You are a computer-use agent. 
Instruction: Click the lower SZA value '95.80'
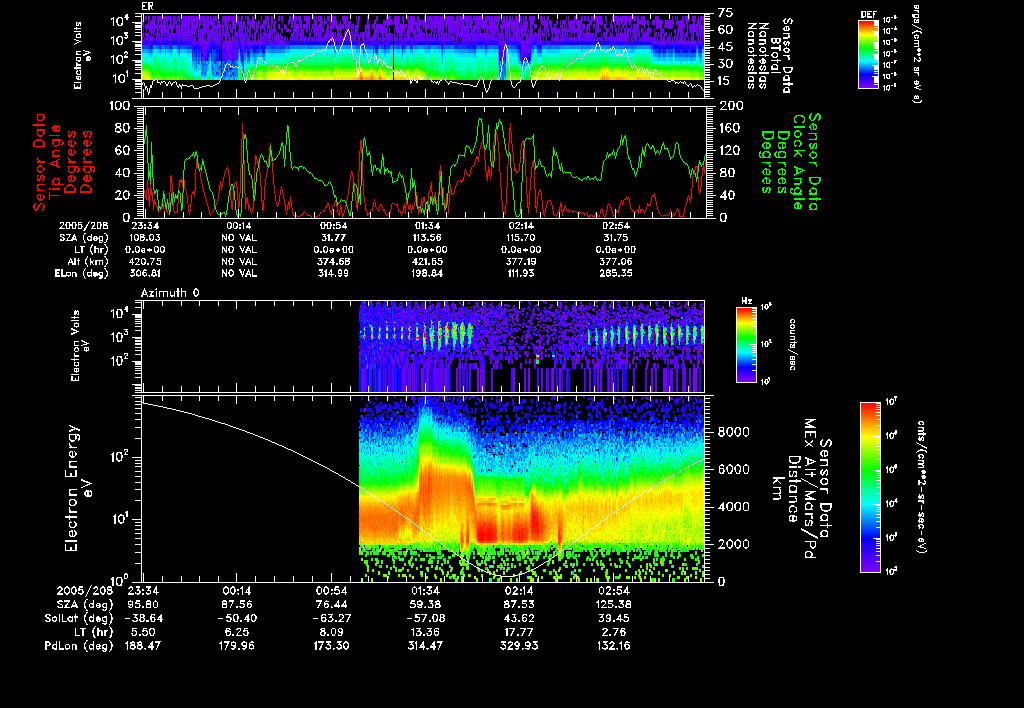144,605
